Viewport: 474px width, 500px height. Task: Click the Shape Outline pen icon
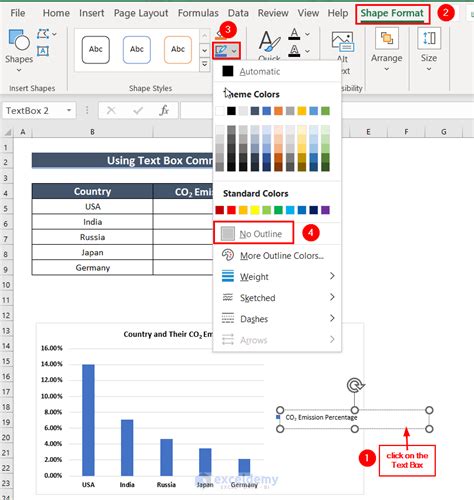click(221, 51)
